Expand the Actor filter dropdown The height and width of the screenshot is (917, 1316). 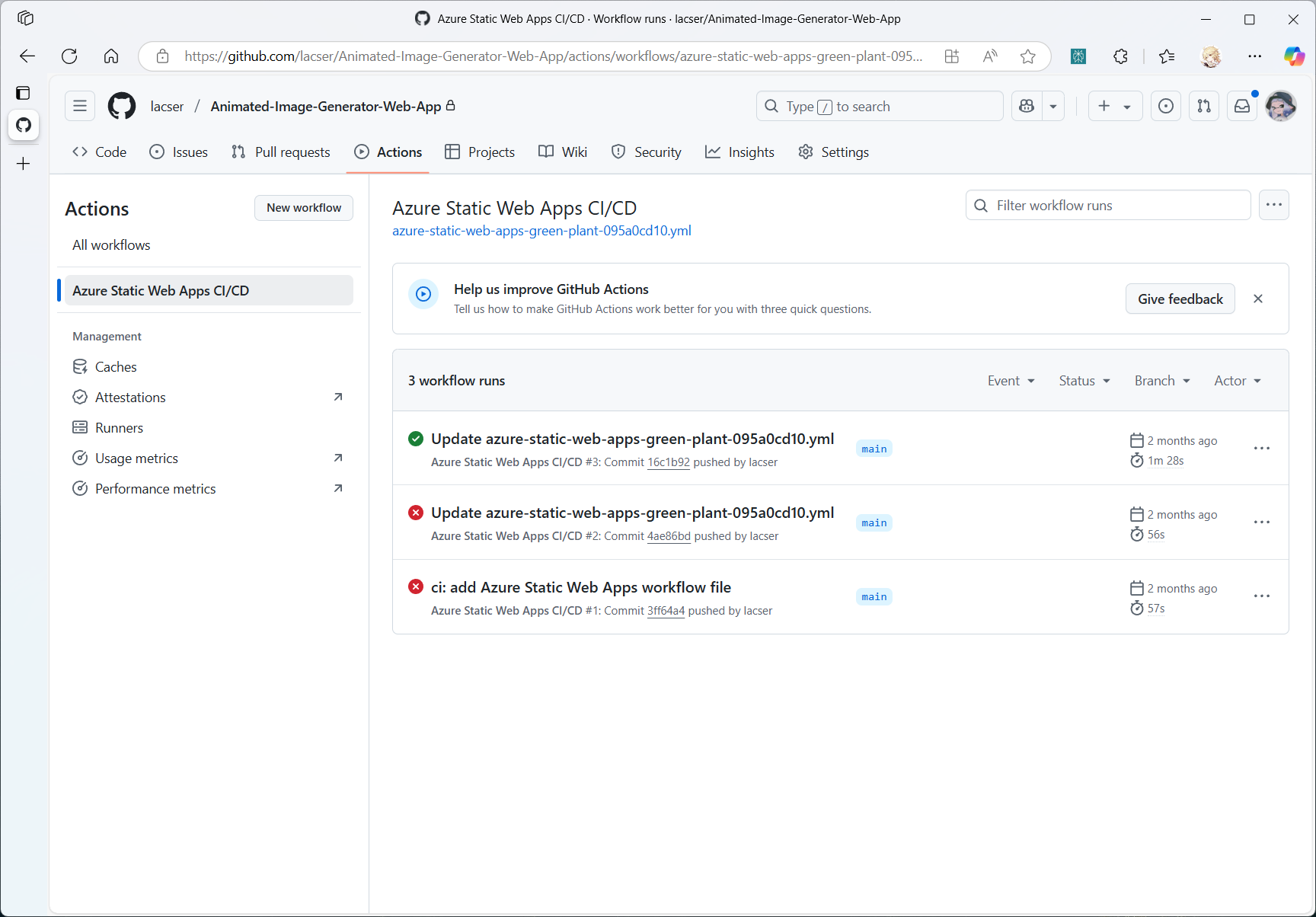click(x=1238, y=381)
